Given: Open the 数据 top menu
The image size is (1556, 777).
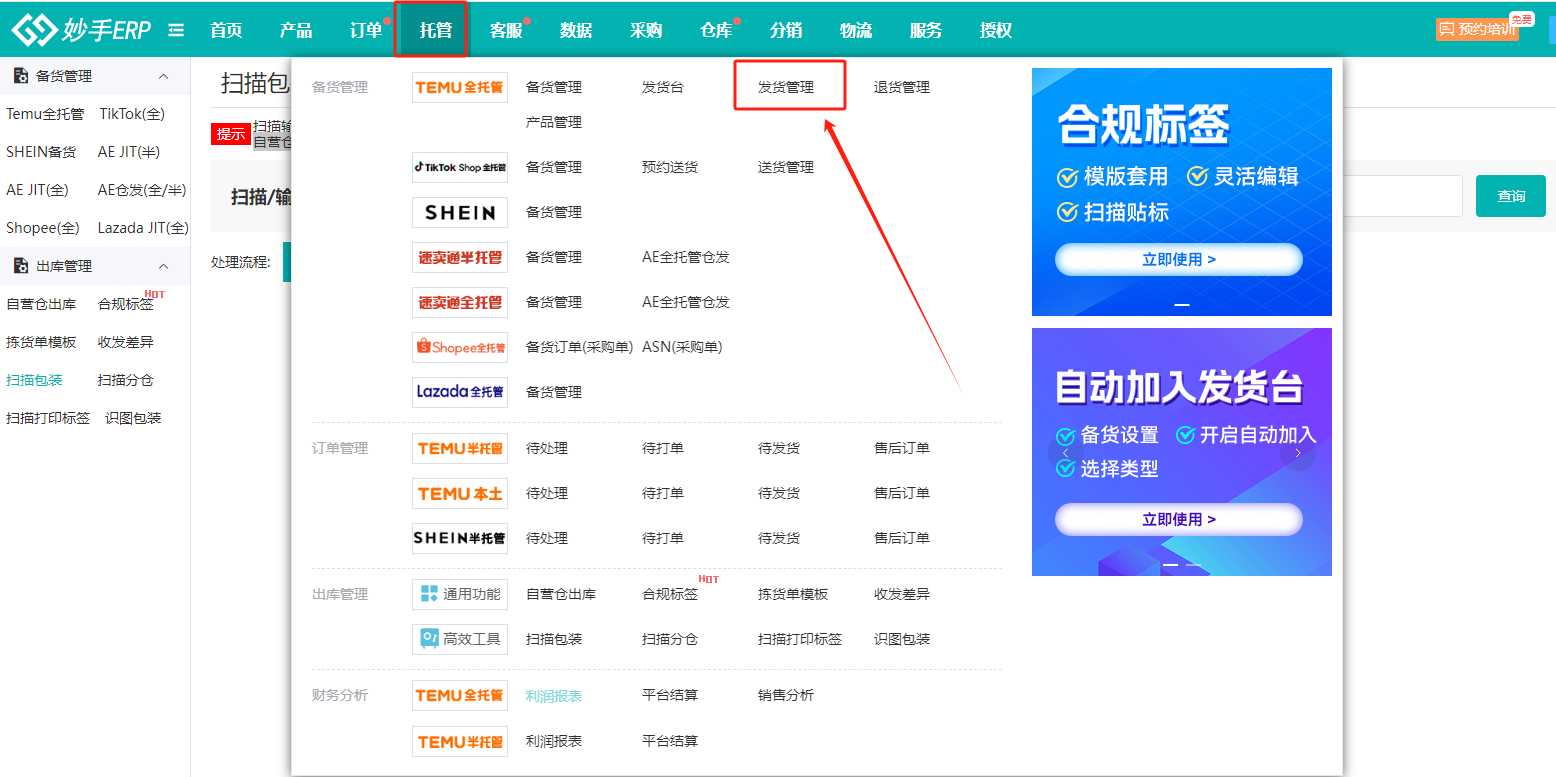Looking at the screenshot, I should pyautogui.click(x=576, y=30).
